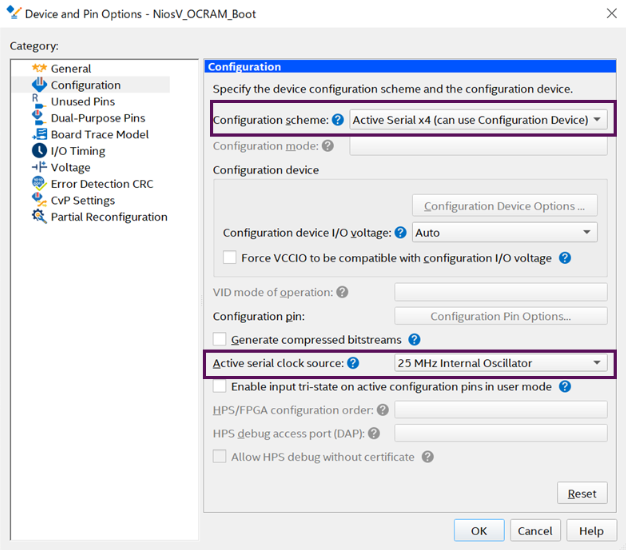Click the Cancel button
Viewport: 626px width, 550px height.
tap(535, 530)
